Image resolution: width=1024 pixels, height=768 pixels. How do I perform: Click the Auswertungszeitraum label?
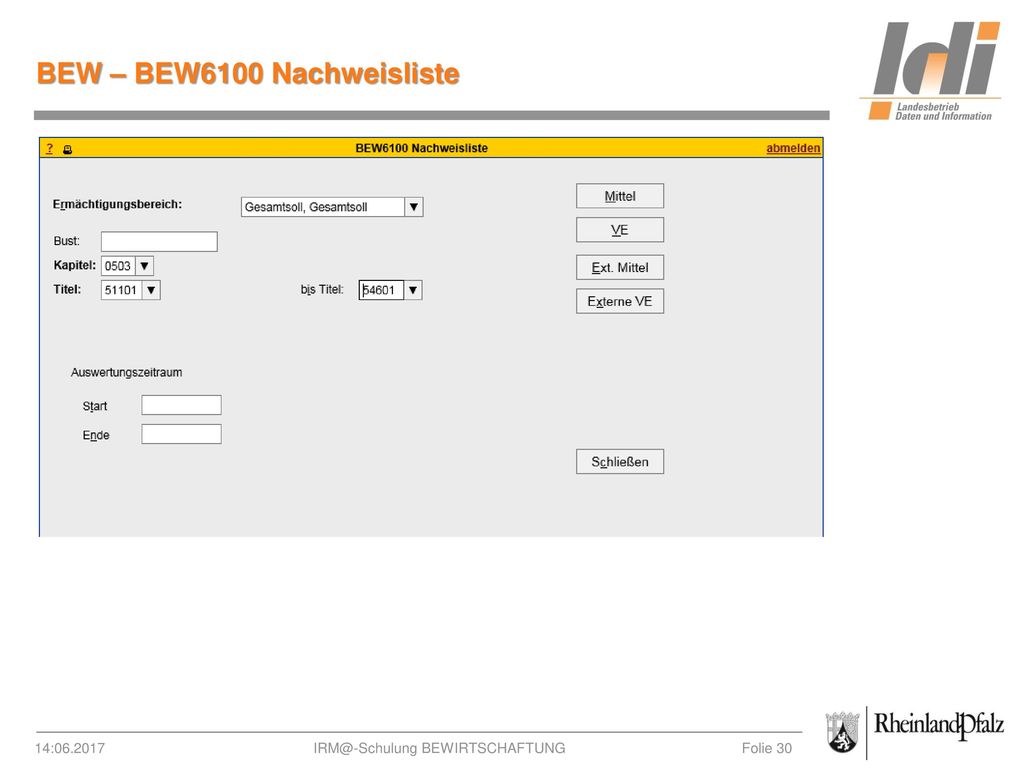point(127,372)
